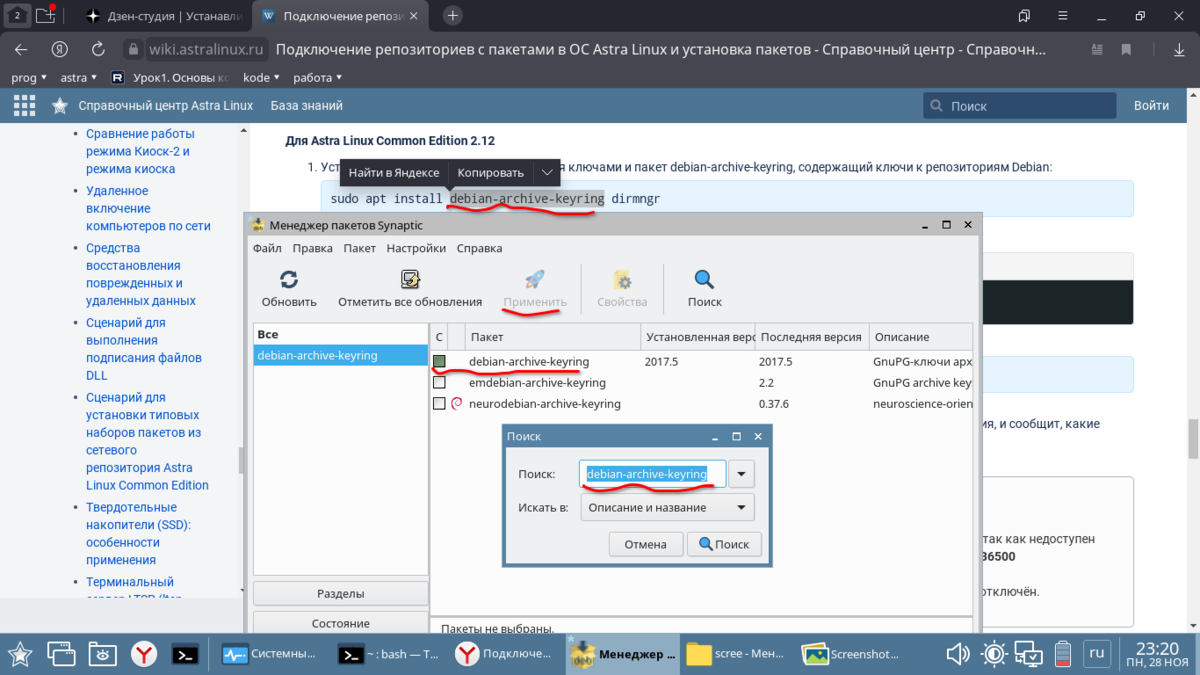Open the wiki application grid icon
Image resolution: width=1200 pixels, height=675 pixels.
tap(24, 105)
